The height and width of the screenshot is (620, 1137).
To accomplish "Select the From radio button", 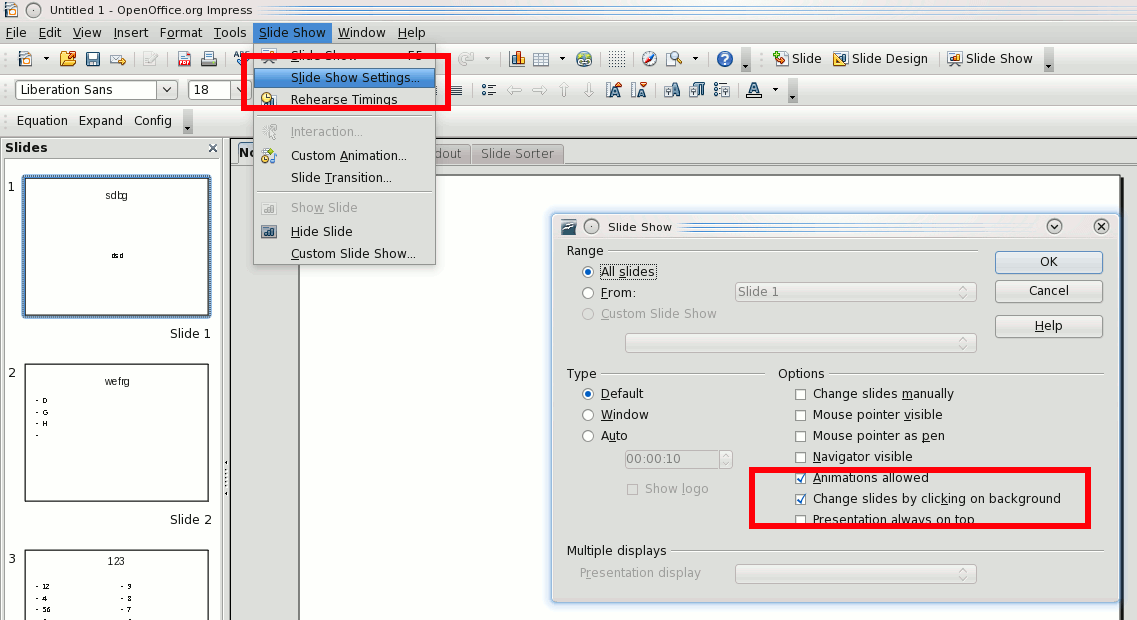I will pyautogui.click(x=588, y=293).
